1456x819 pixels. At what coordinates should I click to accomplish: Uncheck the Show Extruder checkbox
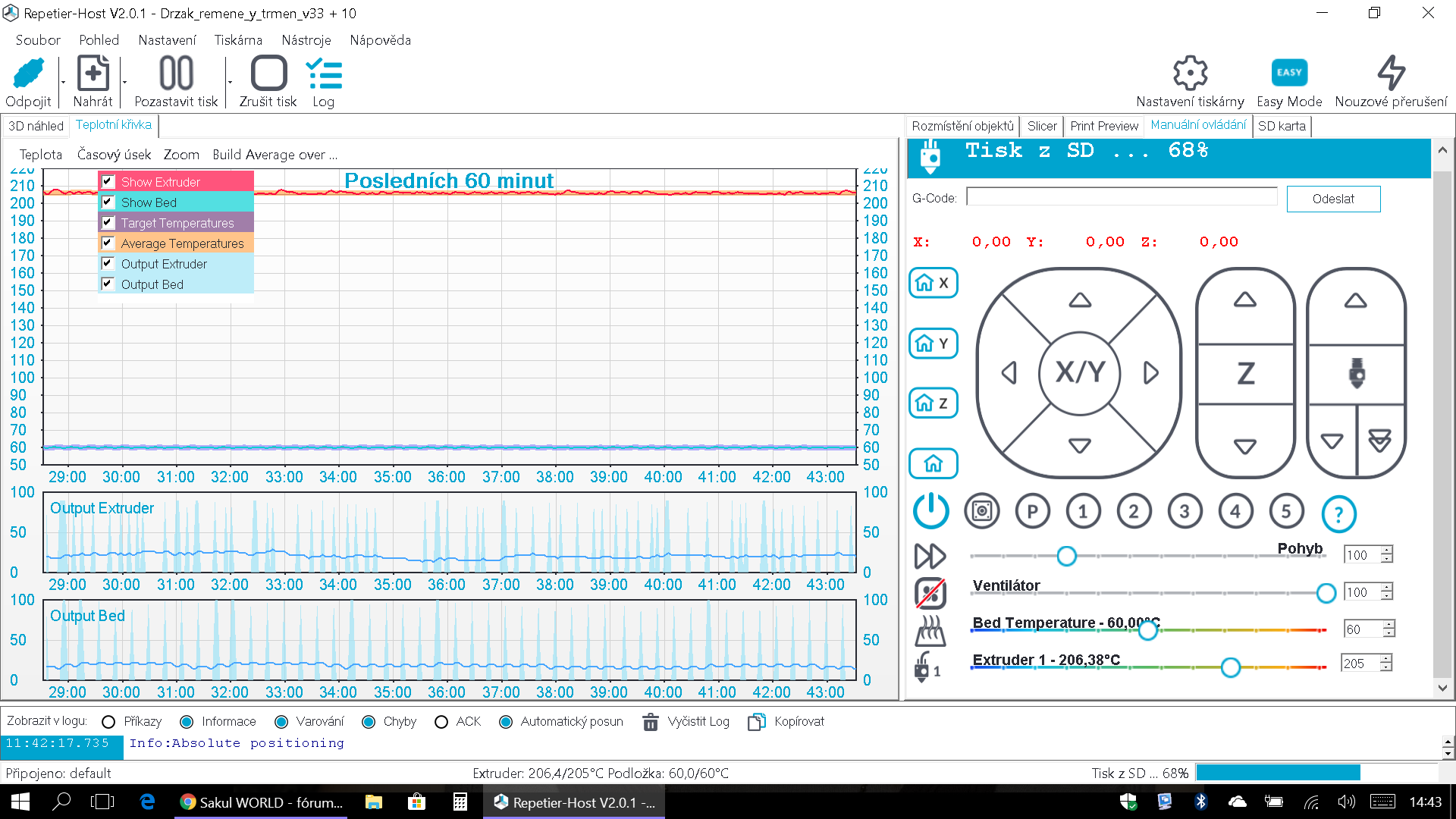click(x=108, y=182)
